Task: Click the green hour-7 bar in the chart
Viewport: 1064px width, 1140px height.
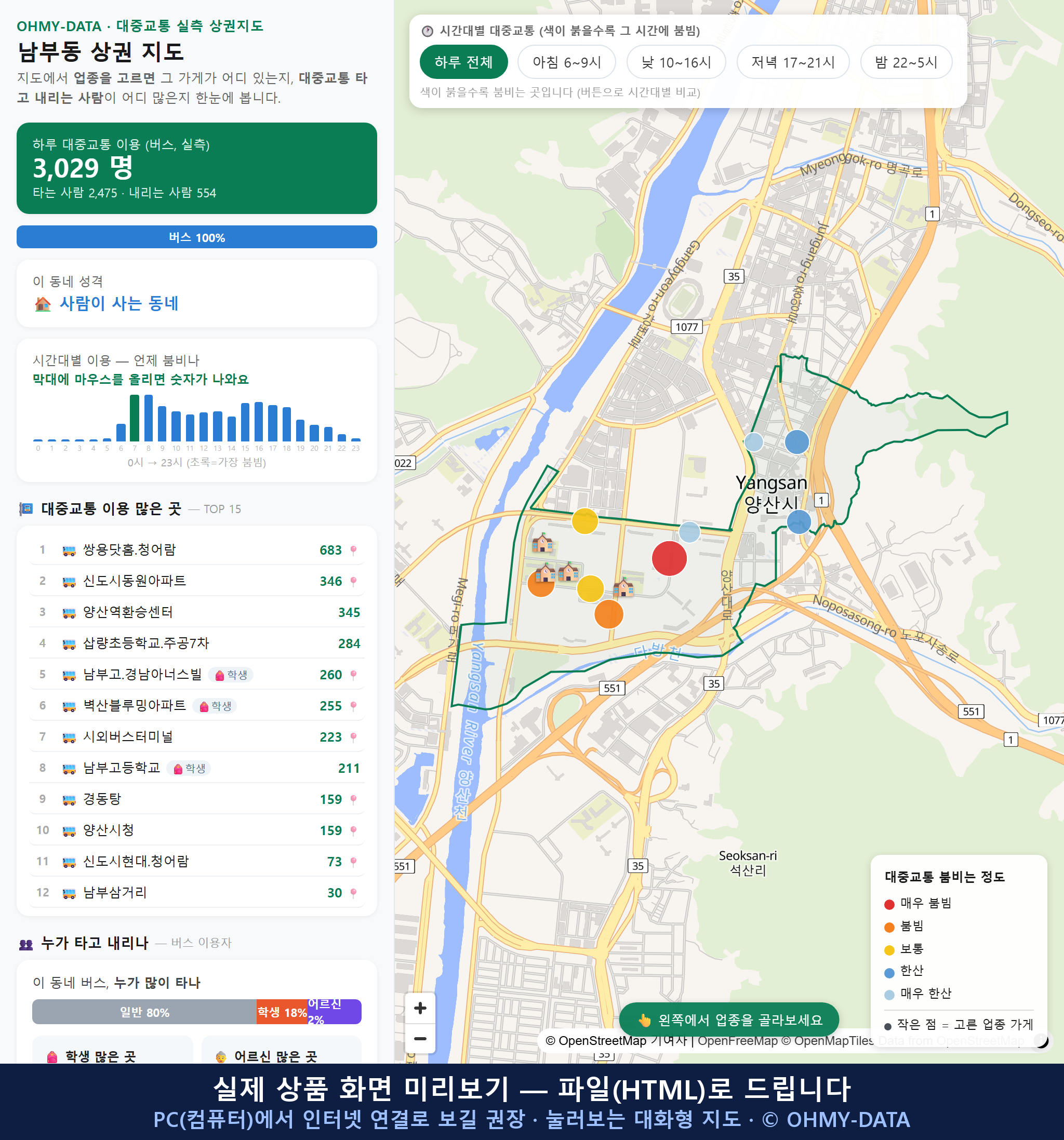Action: coord(135,418)
